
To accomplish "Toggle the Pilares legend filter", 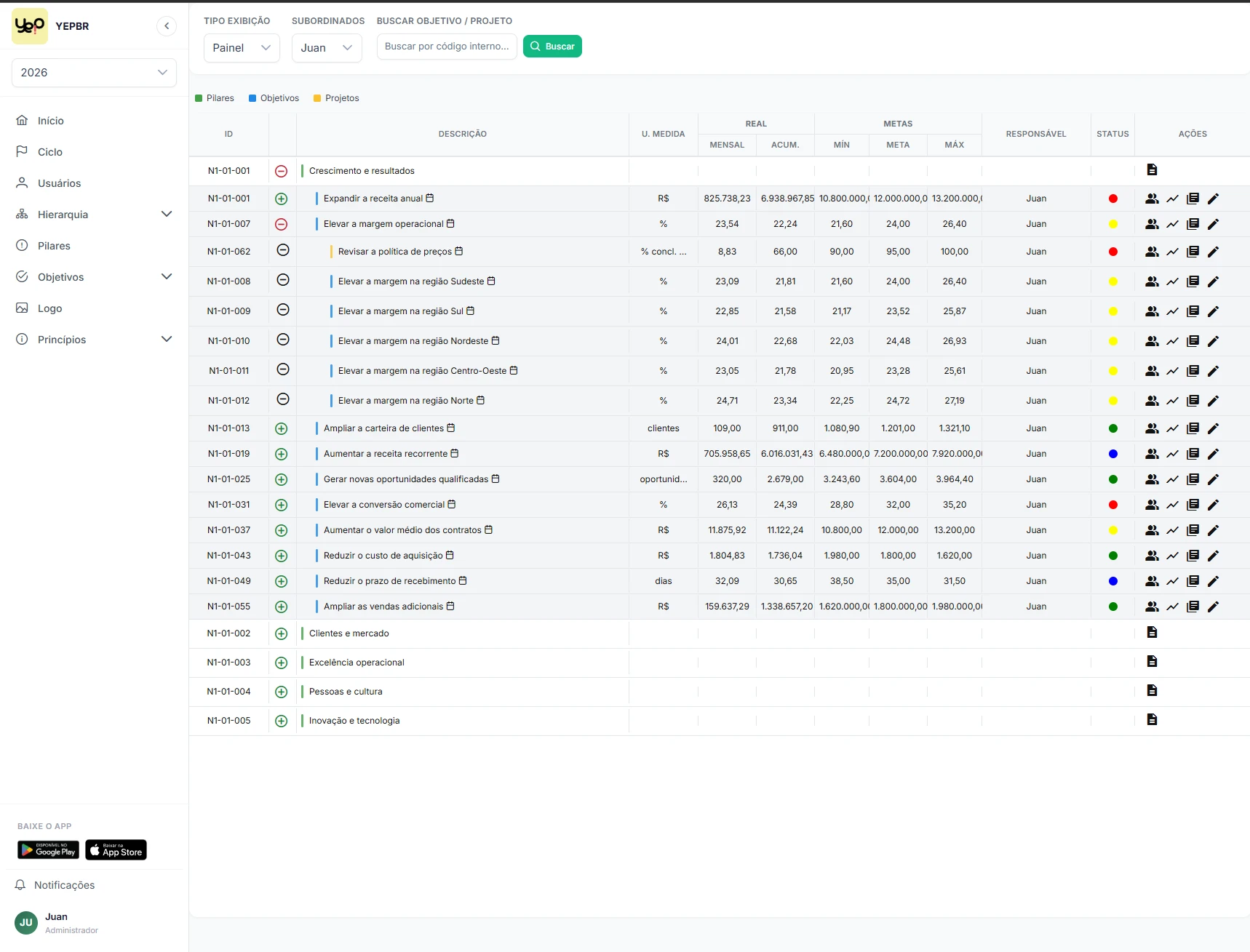I will (215, 98).
